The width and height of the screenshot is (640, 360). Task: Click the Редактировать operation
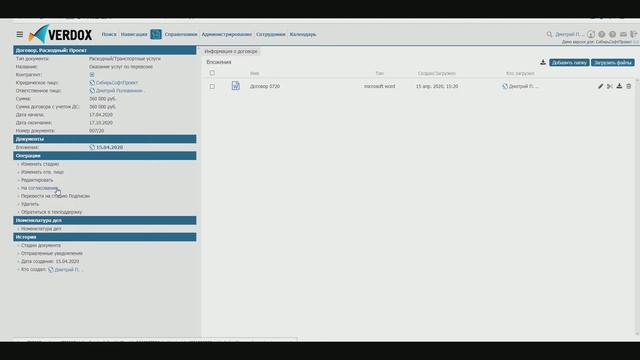click(x=37, y=180)
